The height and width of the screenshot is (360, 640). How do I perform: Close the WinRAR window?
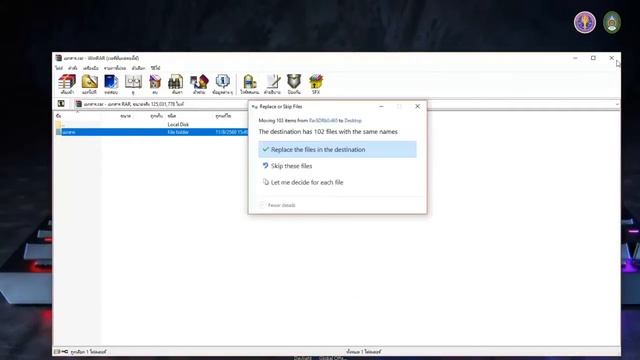[x=611, y=58]
